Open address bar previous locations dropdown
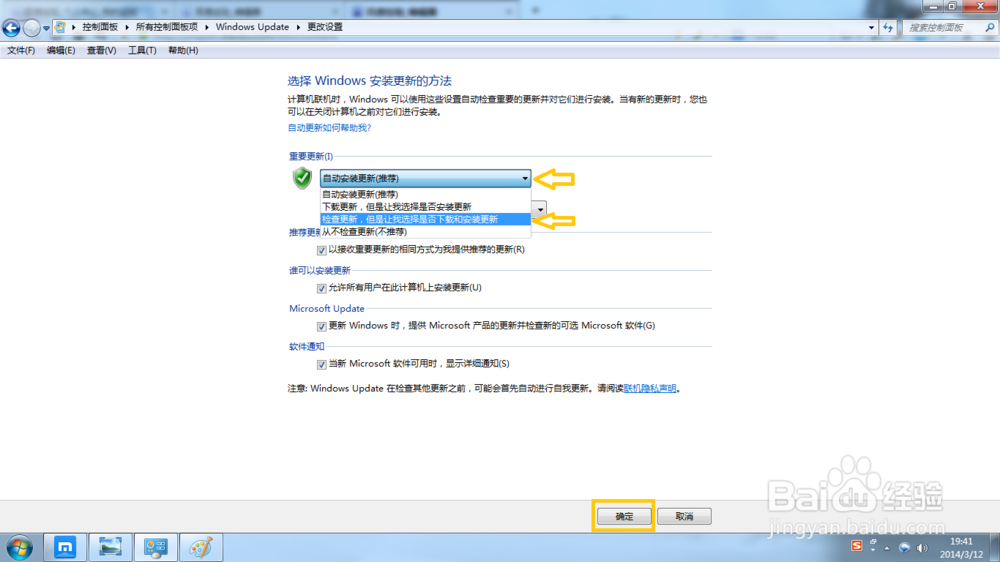 pos(871,27)
